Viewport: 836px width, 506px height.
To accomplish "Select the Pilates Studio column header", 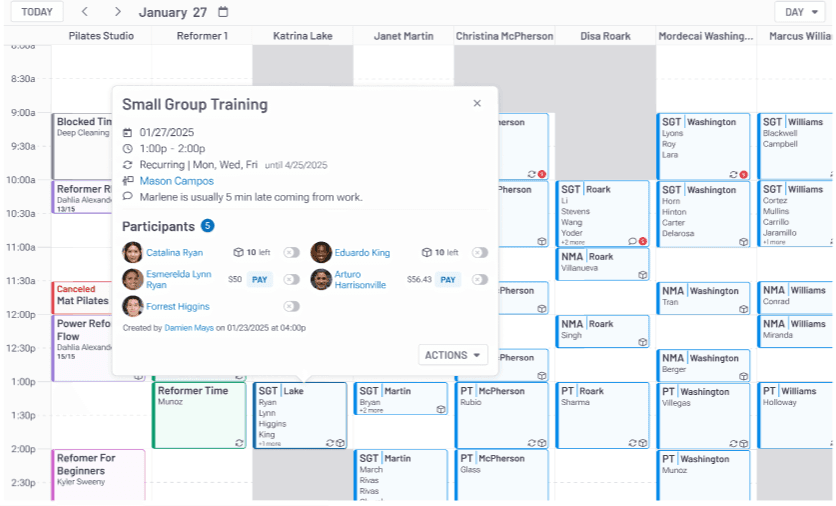I will pyautogui.click(x=101, y=36).
